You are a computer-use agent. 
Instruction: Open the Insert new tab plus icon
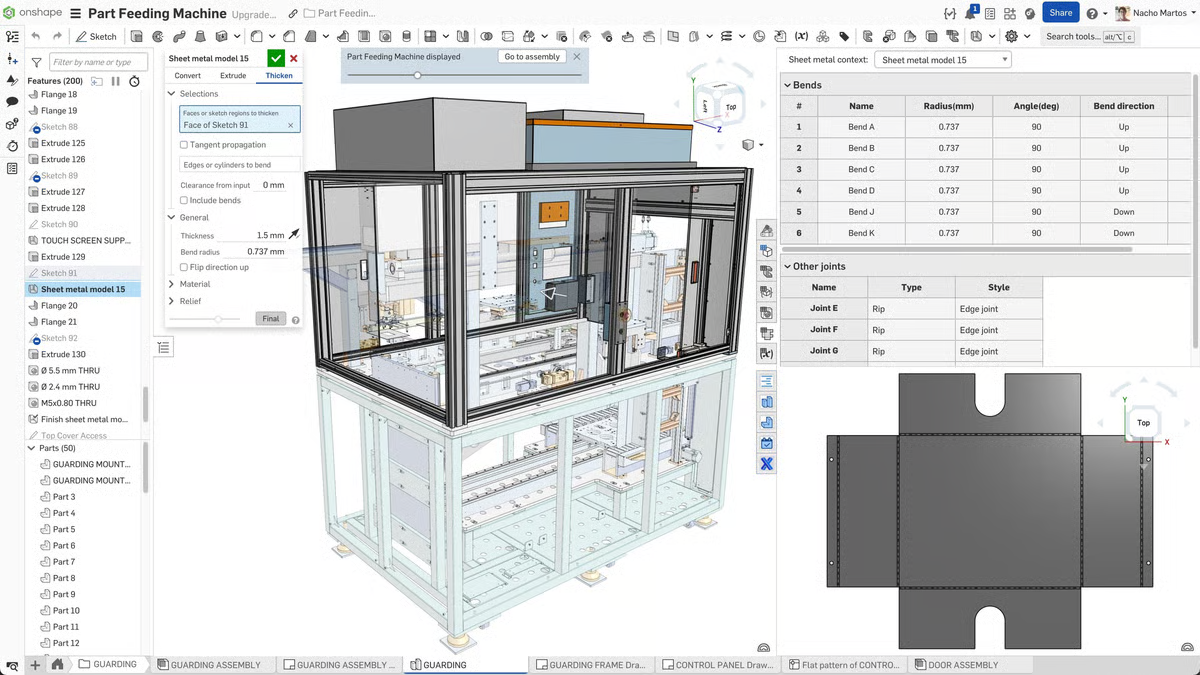pyautogui.click(x=35, y=664)
